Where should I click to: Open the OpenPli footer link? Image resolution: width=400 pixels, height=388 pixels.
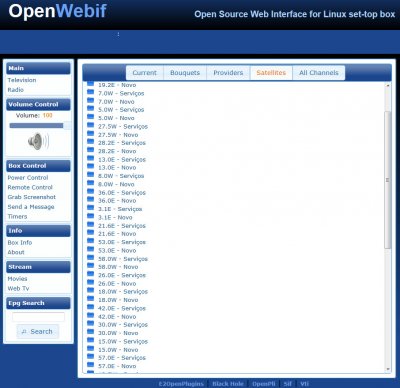point(264,384)
